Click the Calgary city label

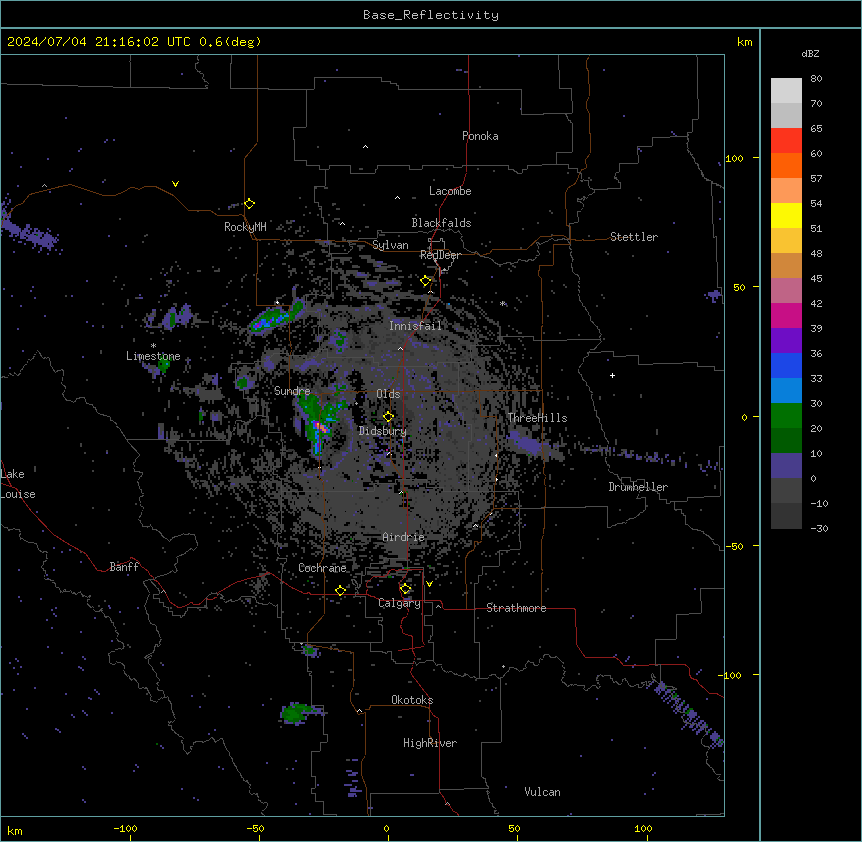(x=399, y=603)
